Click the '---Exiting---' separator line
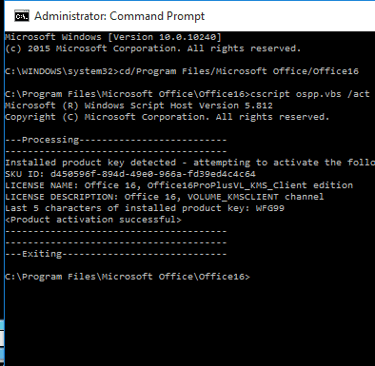 [116, 254]
